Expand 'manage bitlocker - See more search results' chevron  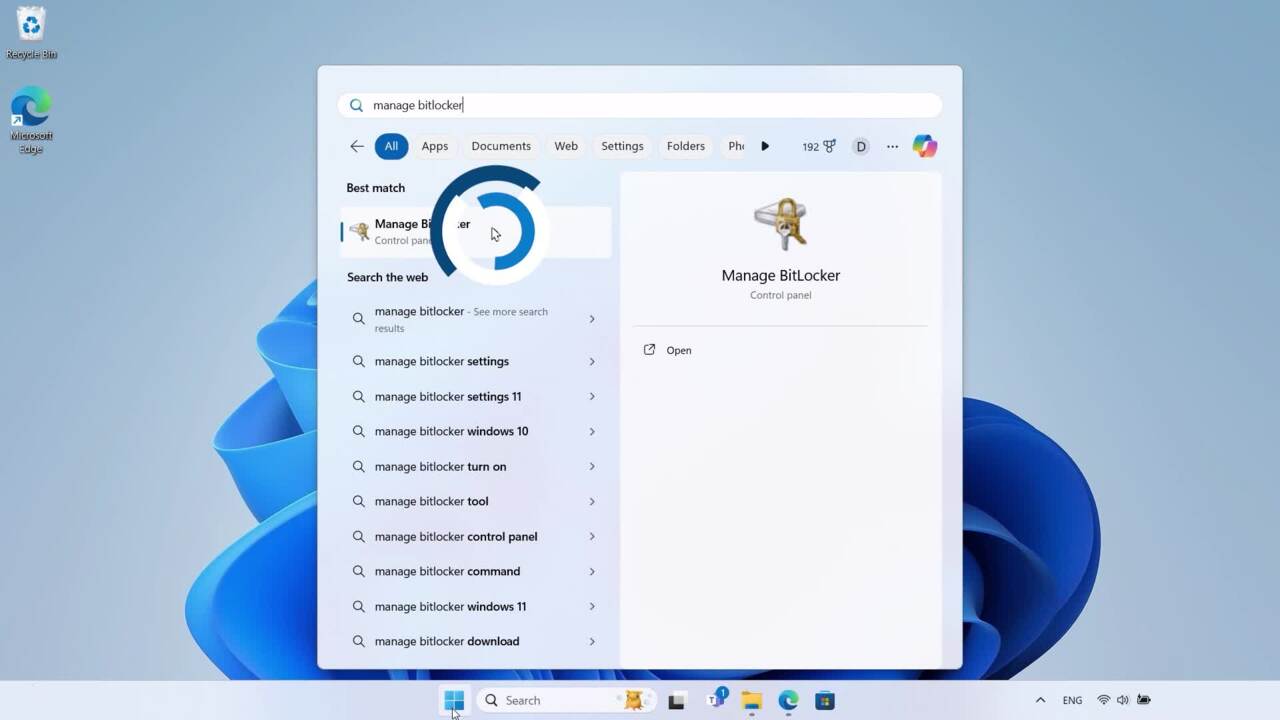click(592, 319)
